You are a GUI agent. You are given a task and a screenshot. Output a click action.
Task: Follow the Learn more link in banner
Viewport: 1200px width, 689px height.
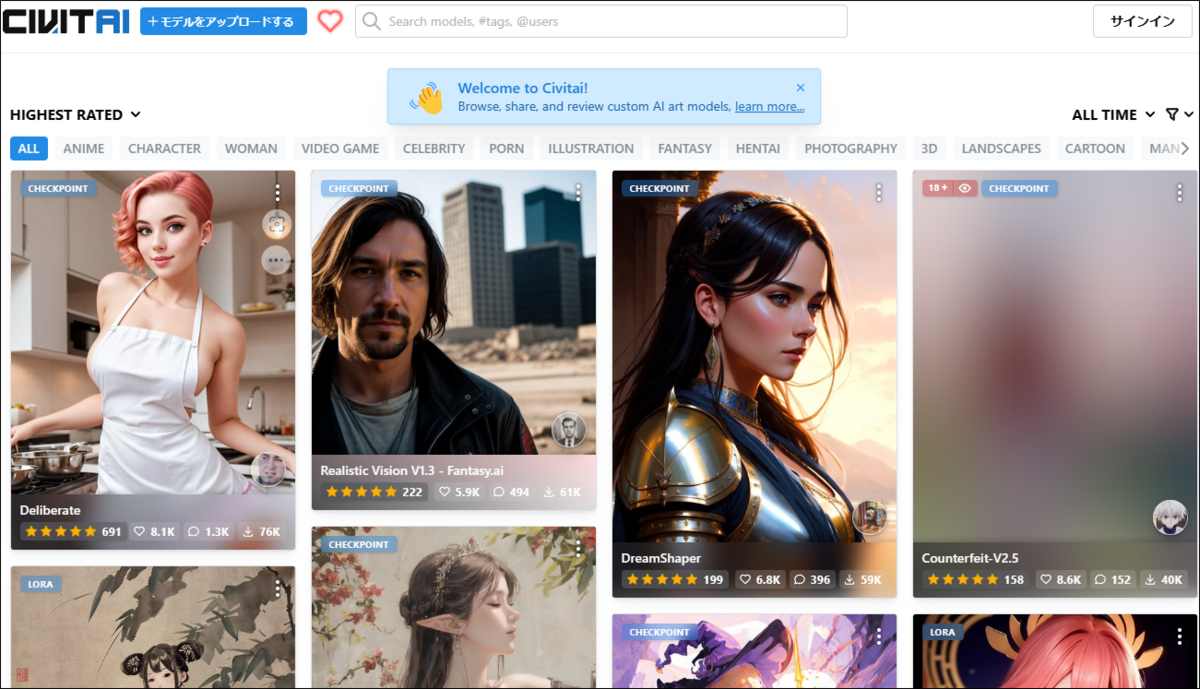tap(770, 107)
